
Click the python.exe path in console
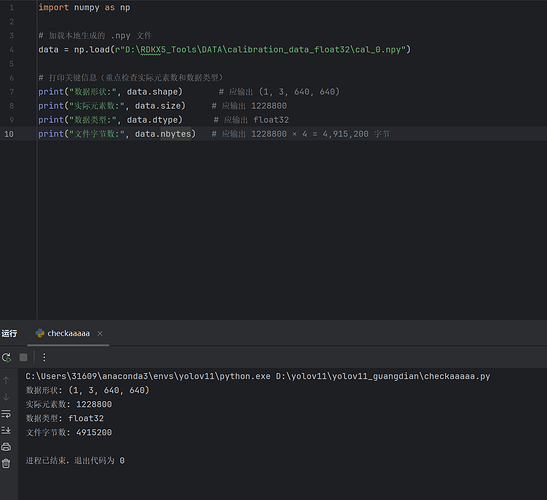[148, 376]
